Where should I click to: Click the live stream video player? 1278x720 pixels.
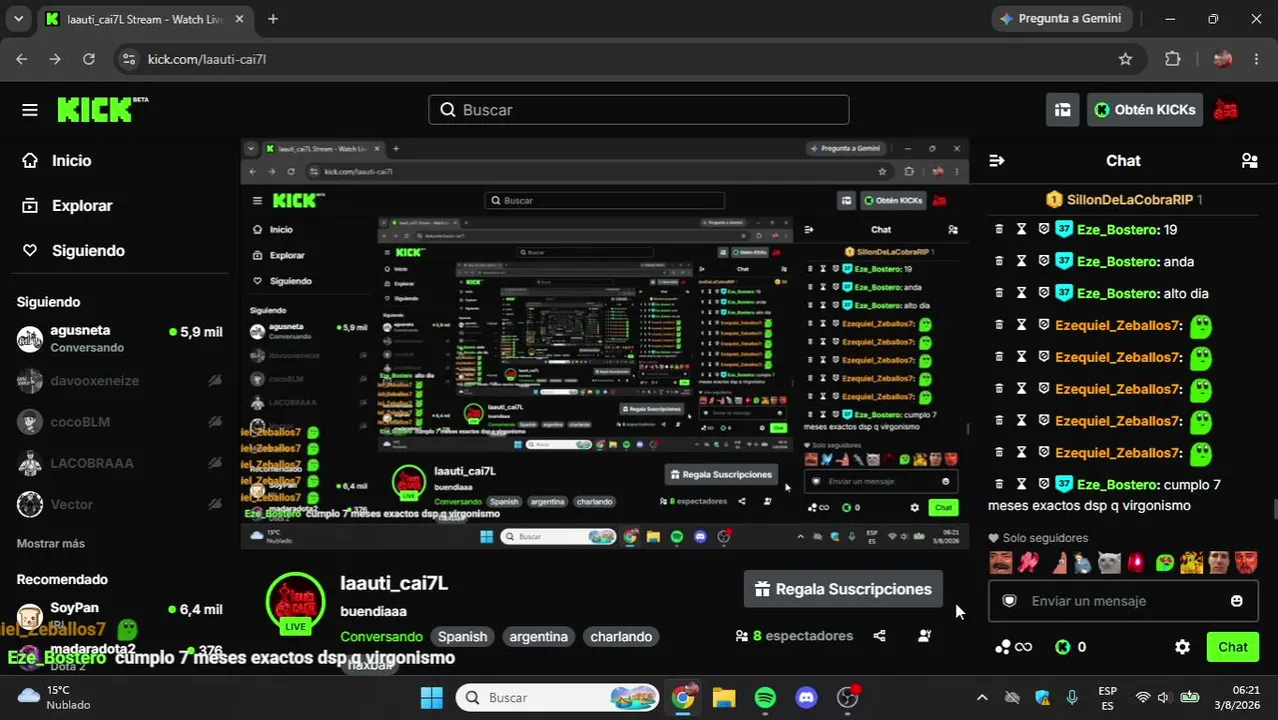coord(604,344)
